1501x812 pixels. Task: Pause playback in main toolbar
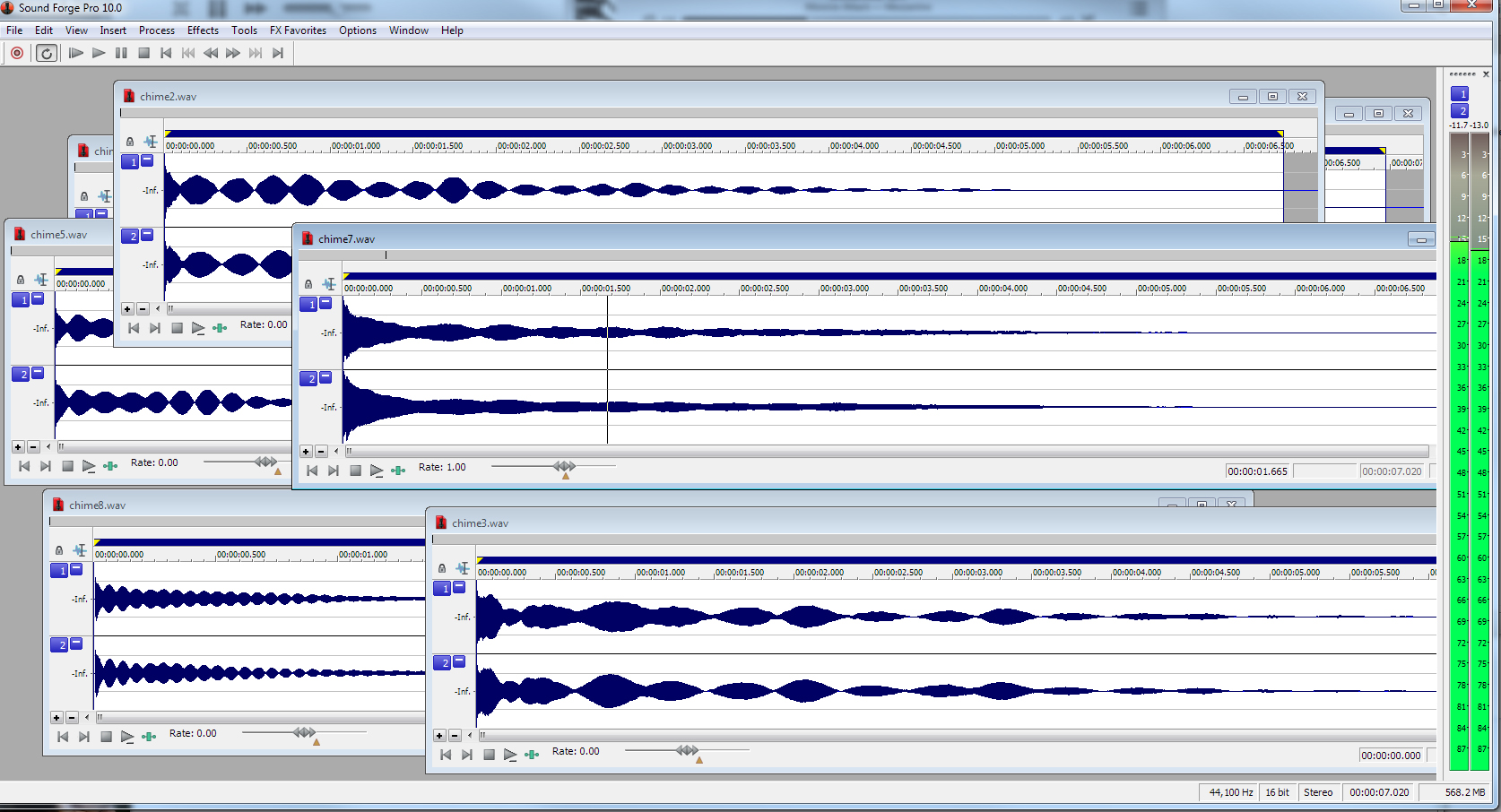click(121, 53)
